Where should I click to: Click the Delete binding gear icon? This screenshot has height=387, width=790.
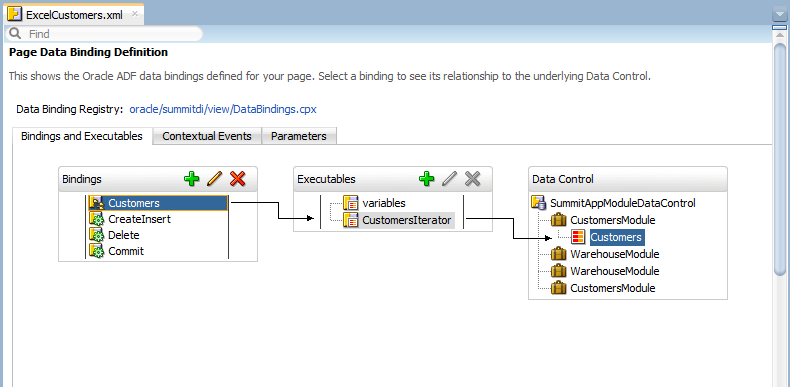(x=97, y=235)
